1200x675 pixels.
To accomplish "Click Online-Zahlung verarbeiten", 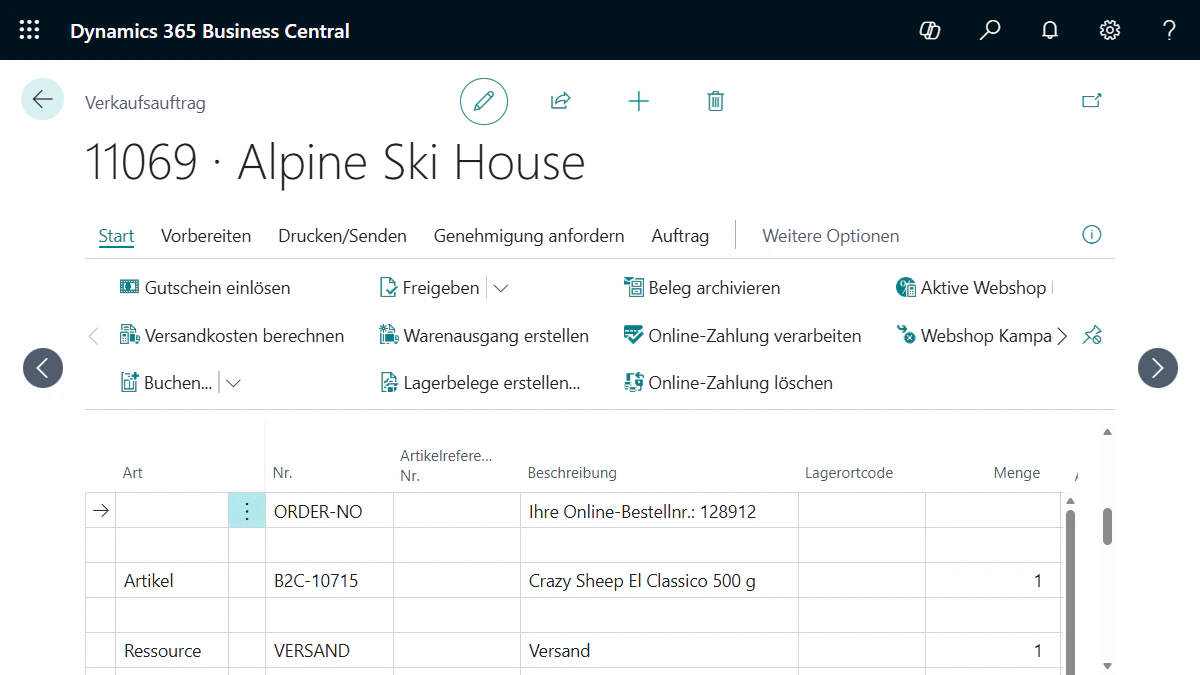I will pos(742,336).
